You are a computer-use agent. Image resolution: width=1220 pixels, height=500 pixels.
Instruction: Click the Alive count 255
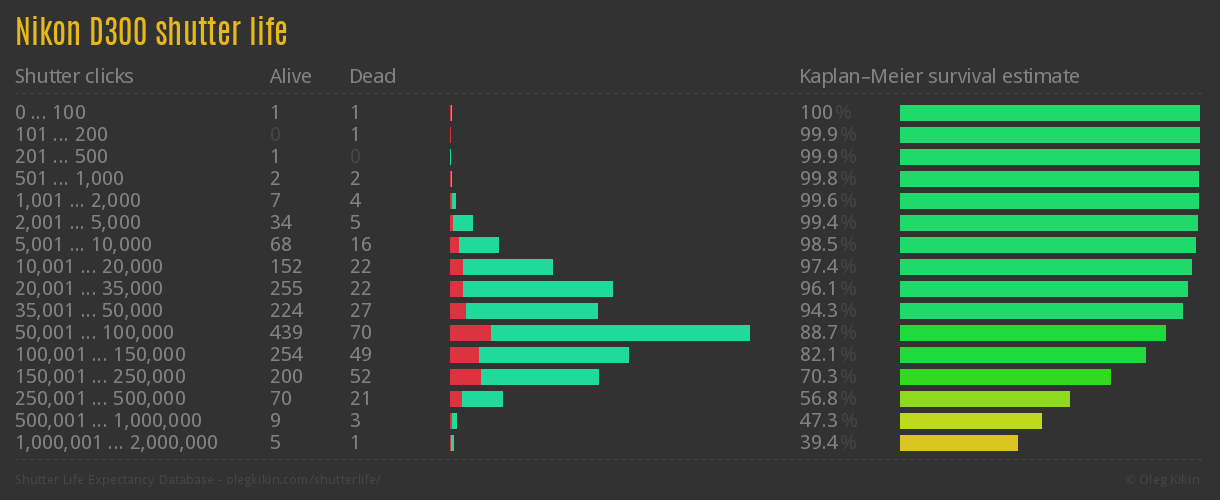tap(287, 289)
